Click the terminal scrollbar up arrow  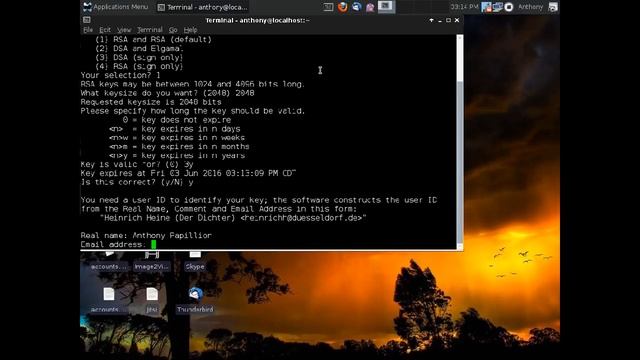[x=460, y=38]
